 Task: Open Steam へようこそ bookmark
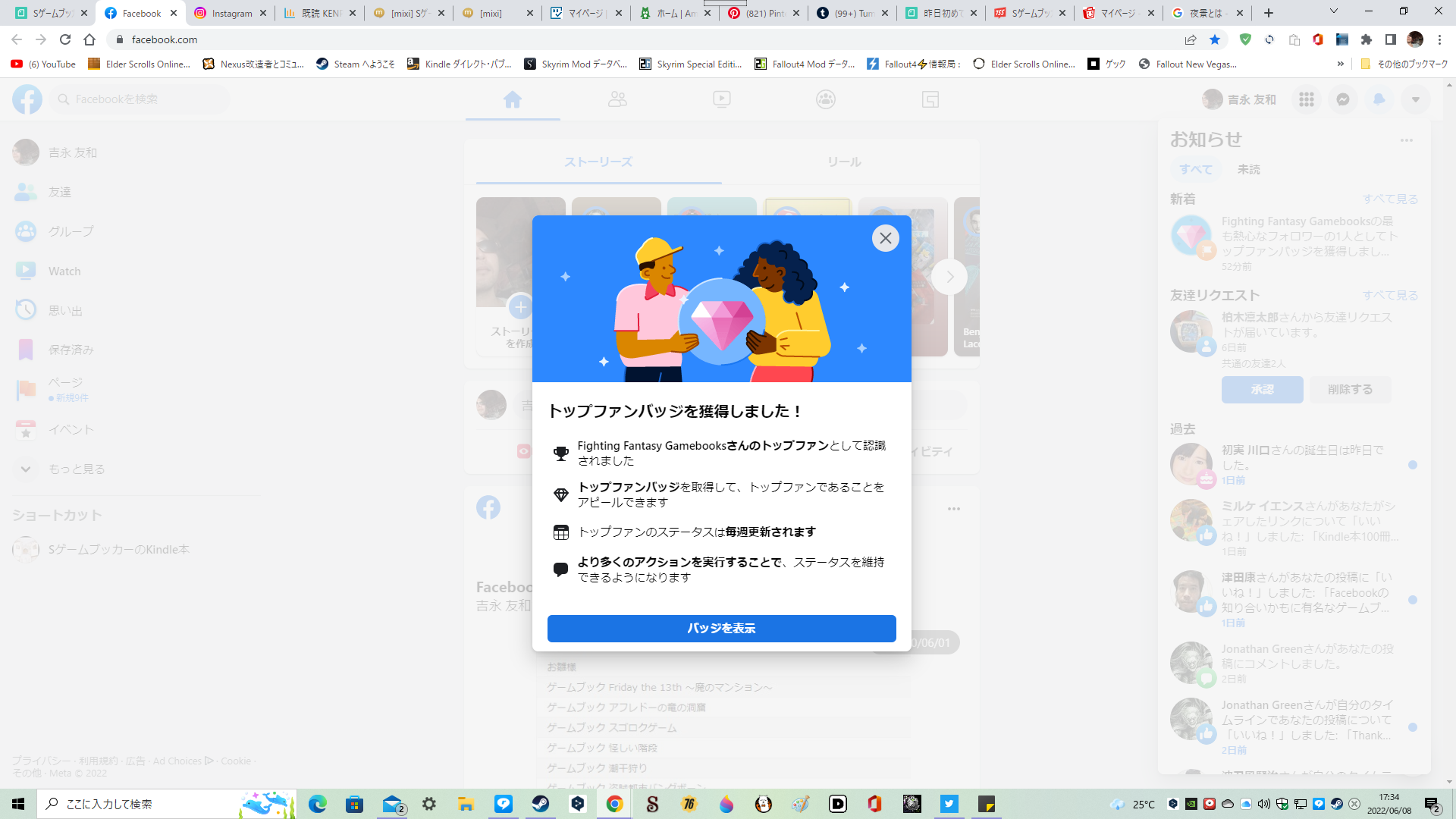[x=356, y=64]
